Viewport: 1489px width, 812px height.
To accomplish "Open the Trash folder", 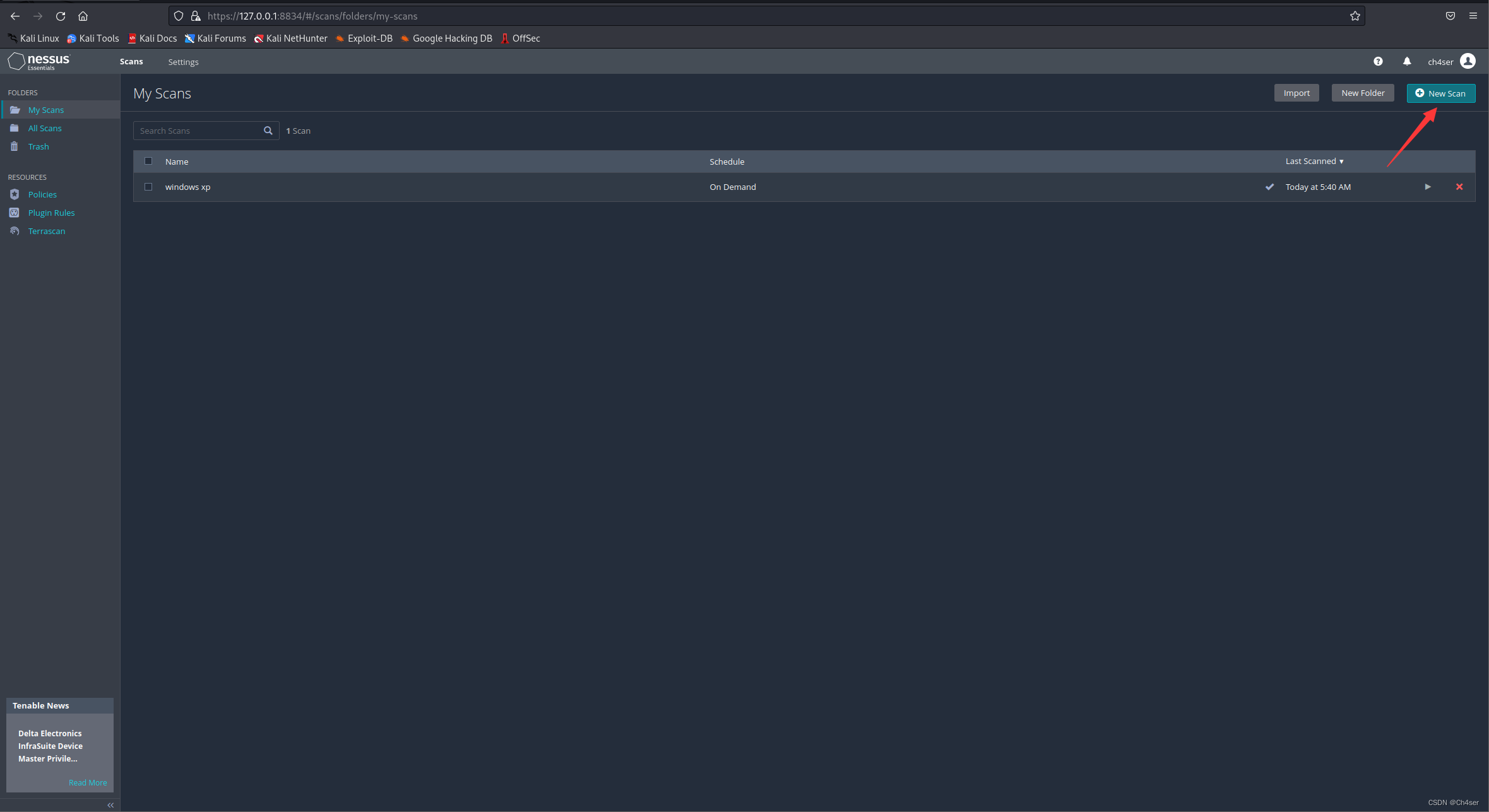I will click(38, 146).
